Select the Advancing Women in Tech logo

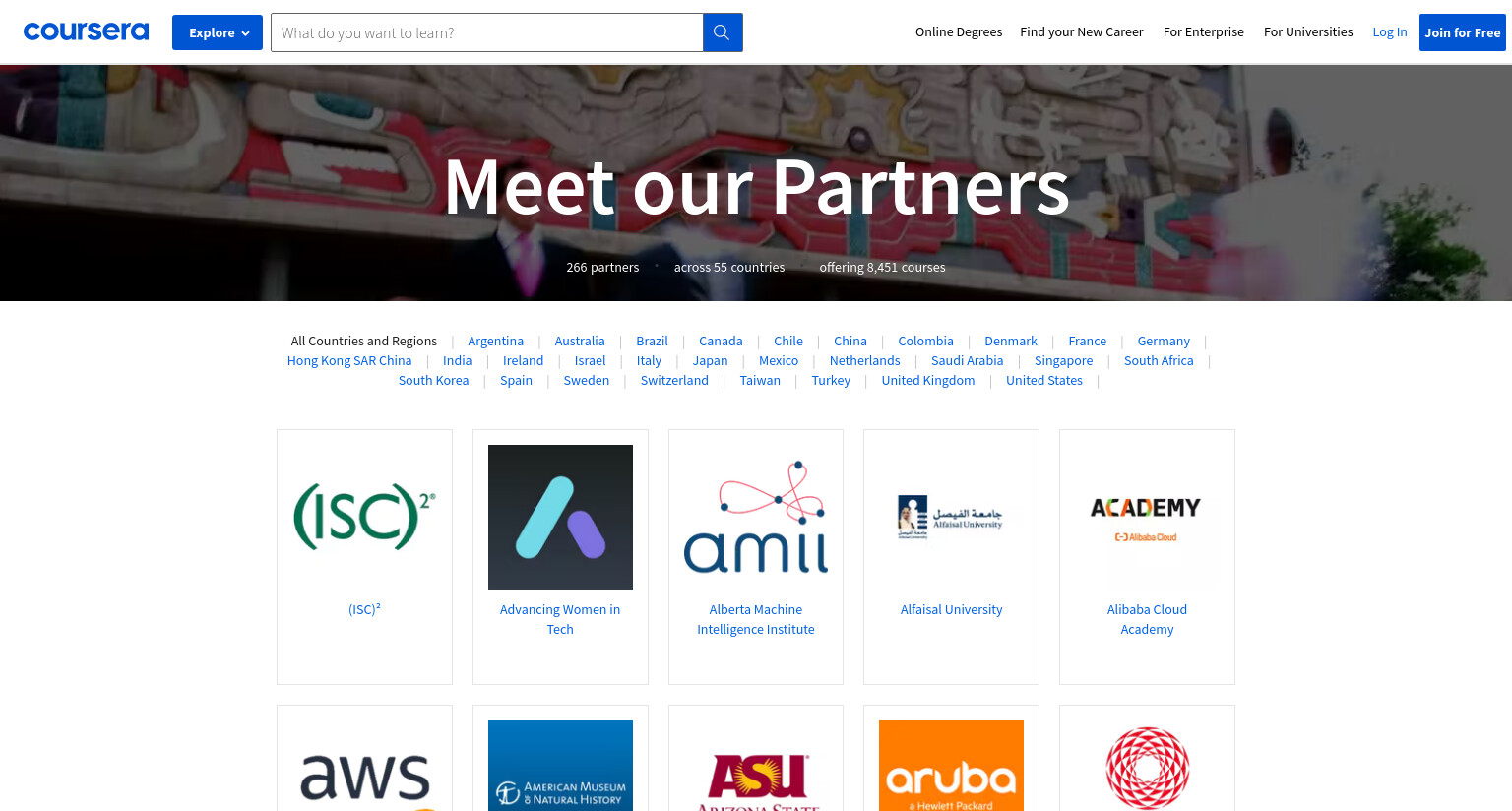click(560, 517)
